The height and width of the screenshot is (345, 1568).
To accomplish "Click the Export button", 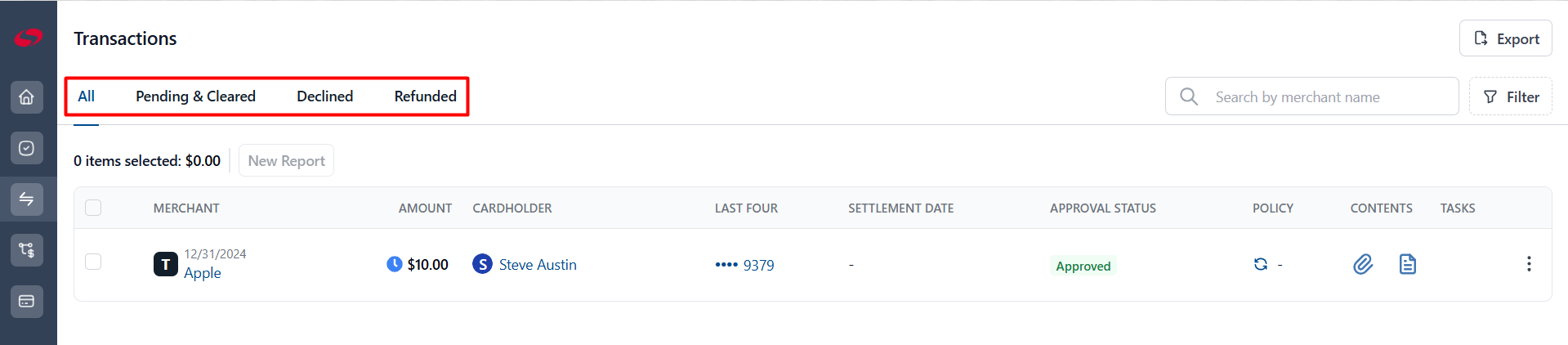I will (x=1506, y=38).
